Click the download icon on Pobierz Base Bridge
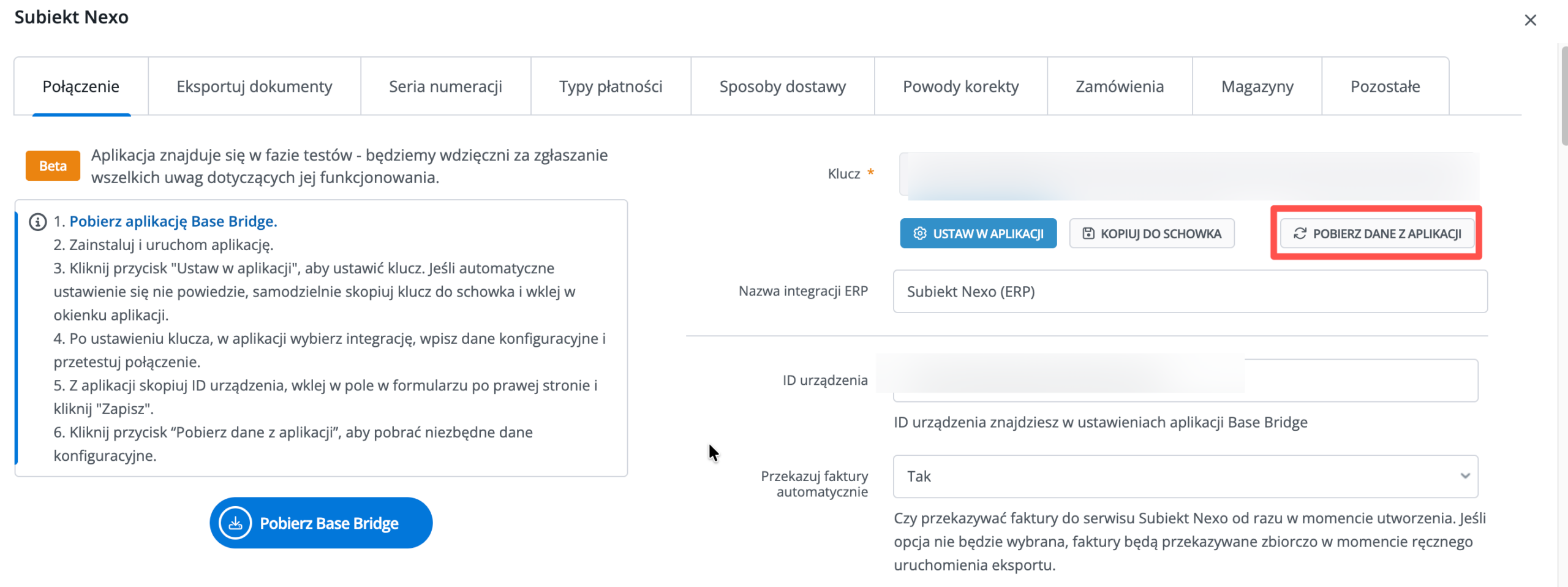The width and height of the screenshot is (1568, 587). point(235,523)
